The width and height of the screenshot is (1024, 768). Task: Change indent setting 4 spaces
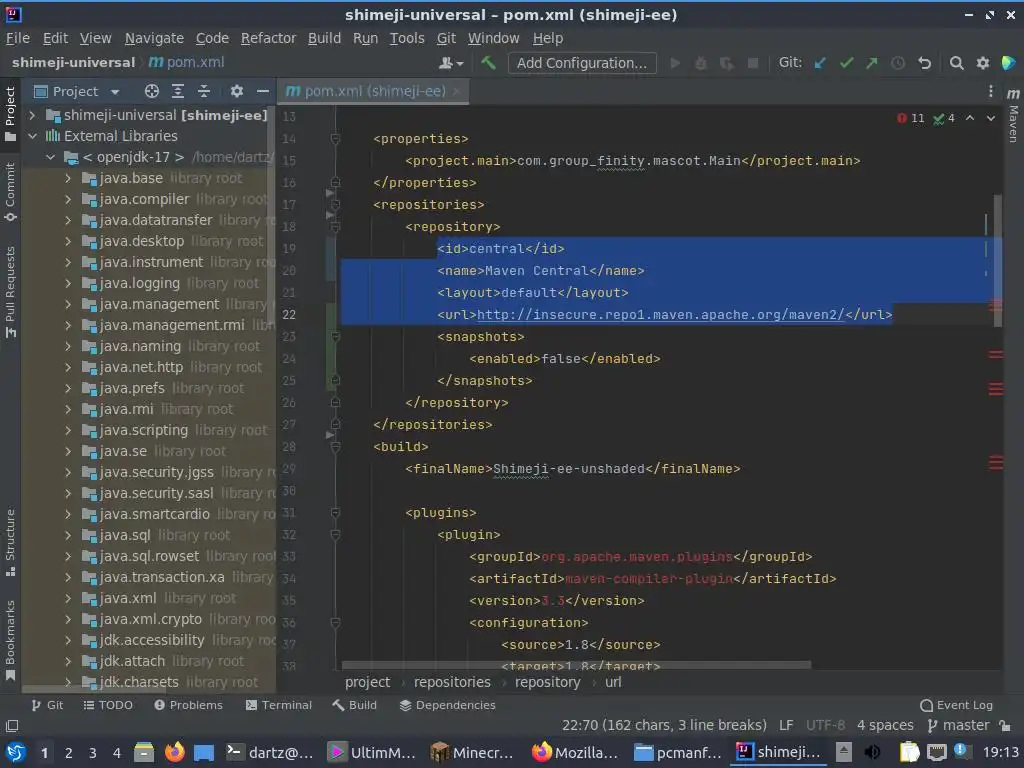[885, 725]
